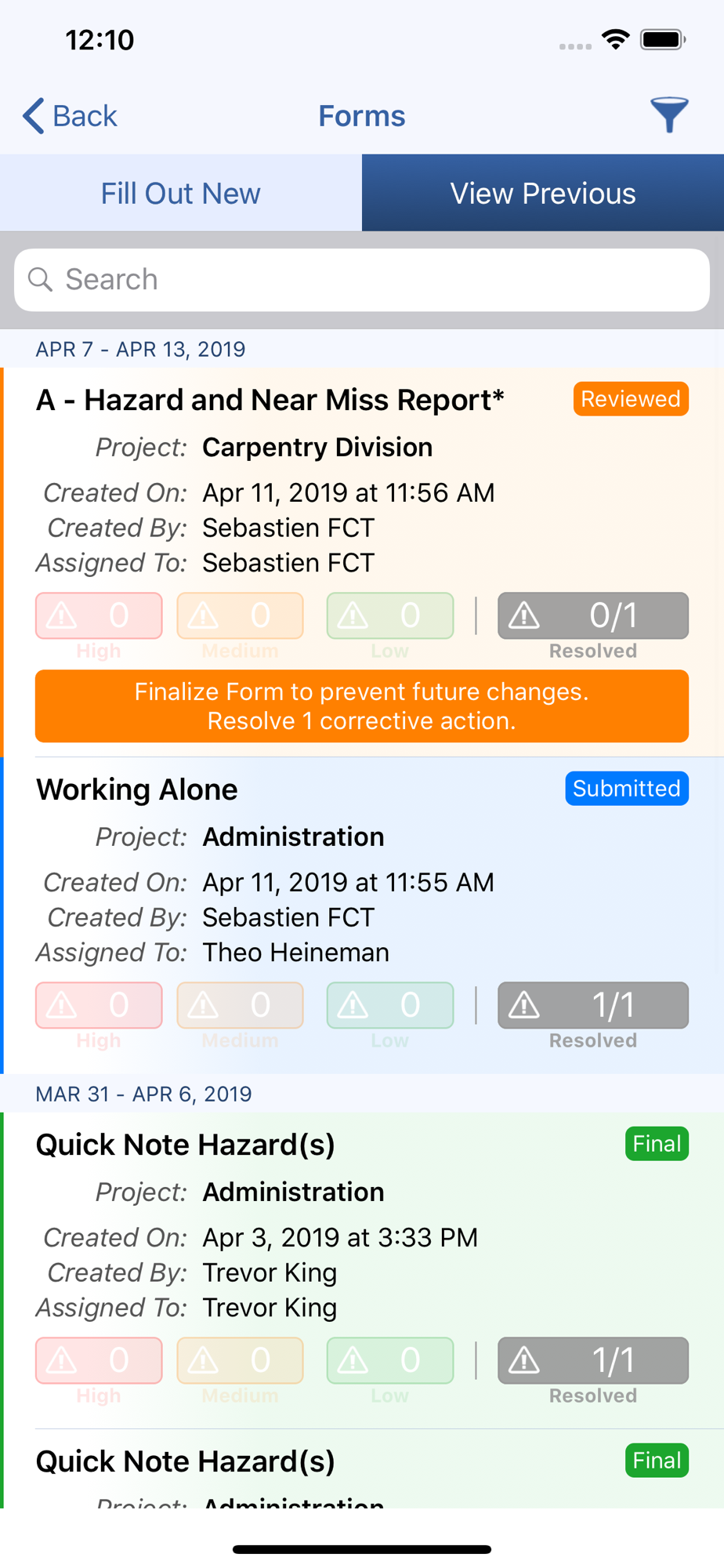Tap first Final badge on Quick Note Hazard(s)
Screen dimensions: 724x1568
tap(657, 1144)
